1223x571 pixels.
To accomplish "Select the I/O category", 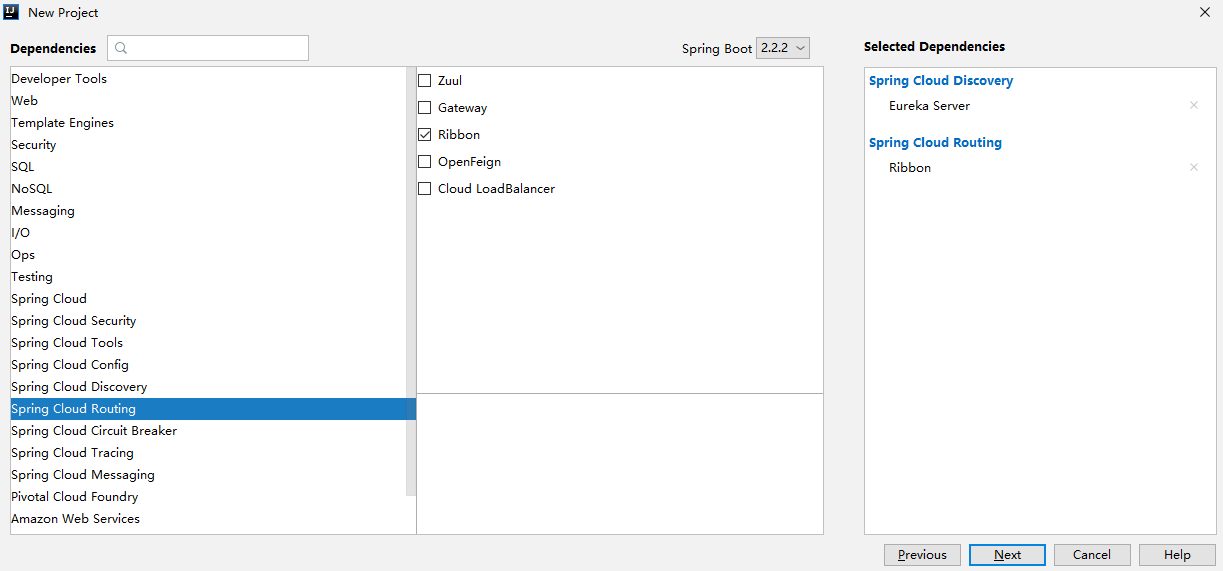I will point(208,233).
